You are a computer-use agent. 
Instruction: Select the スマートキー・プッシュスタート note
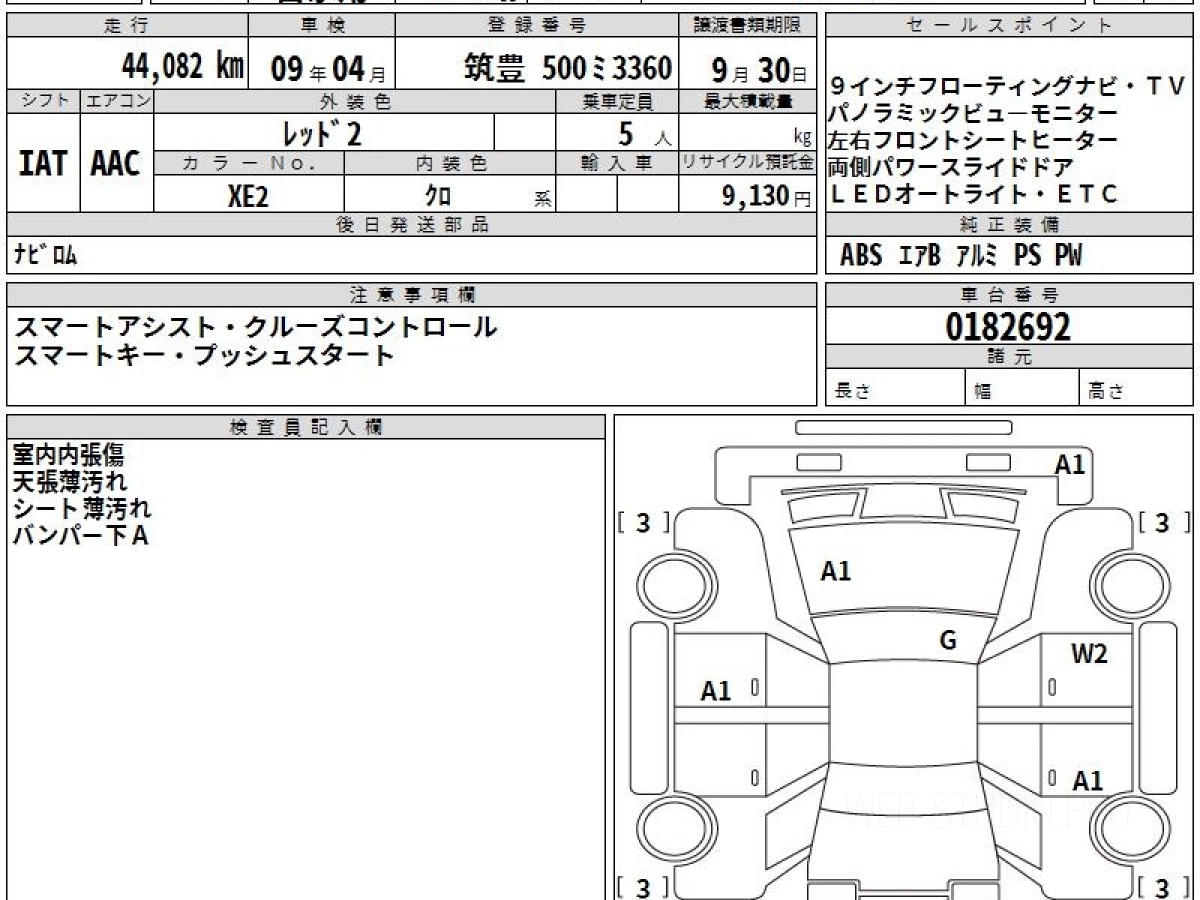[x=204, y=354]
